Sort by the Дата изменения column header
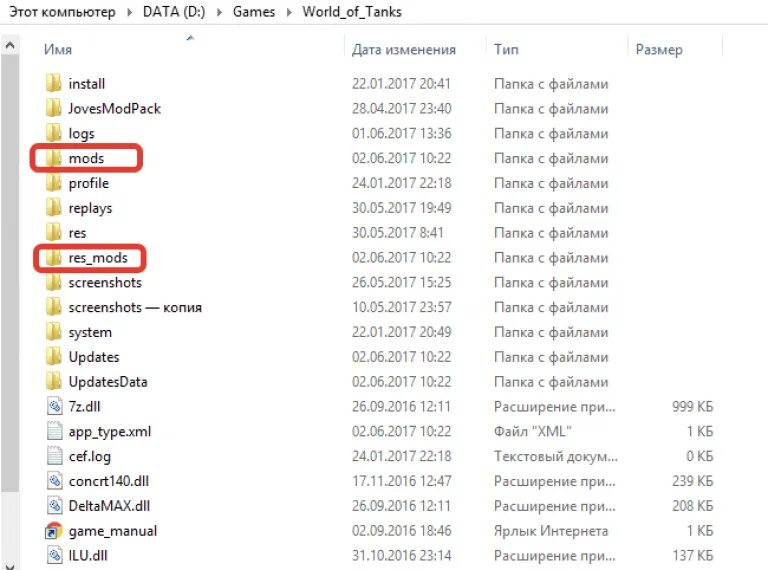The width and height of the screenshot is (768, 570). 404,49
